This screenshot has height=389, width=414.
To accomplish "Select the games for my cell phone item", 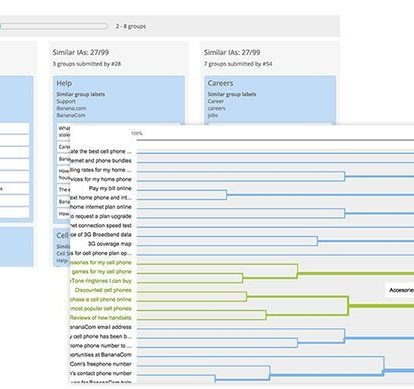I will (101, 272).
